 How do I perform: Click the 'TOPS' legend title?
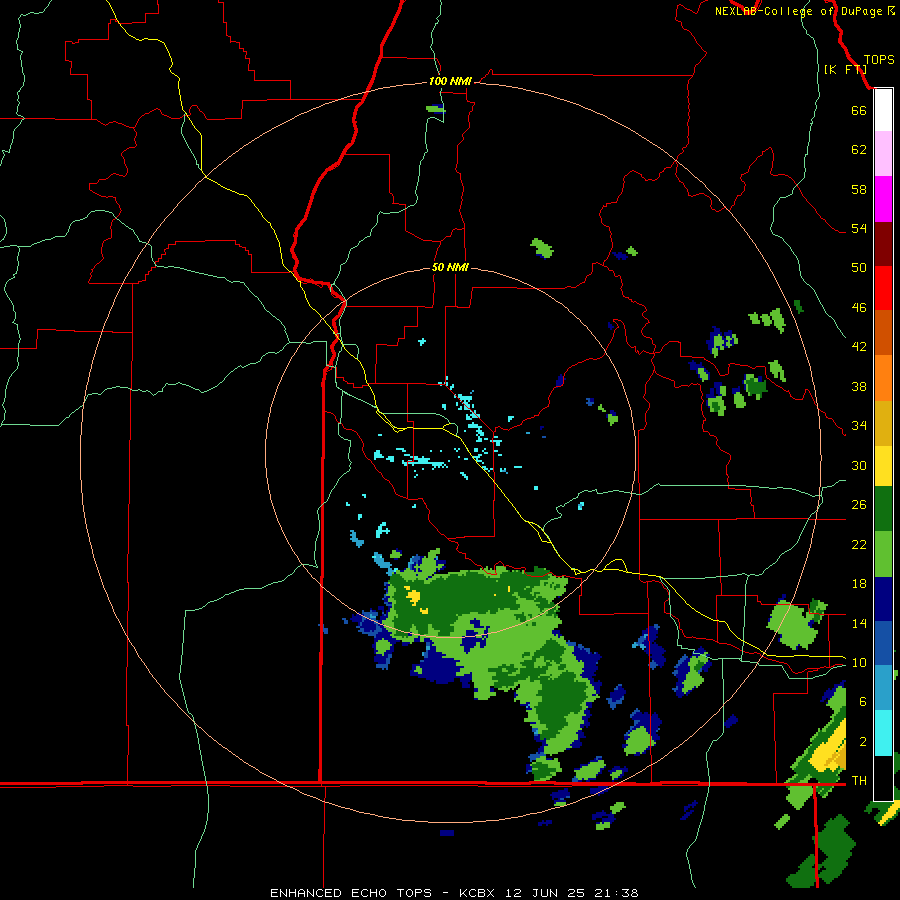pos(879,59)
